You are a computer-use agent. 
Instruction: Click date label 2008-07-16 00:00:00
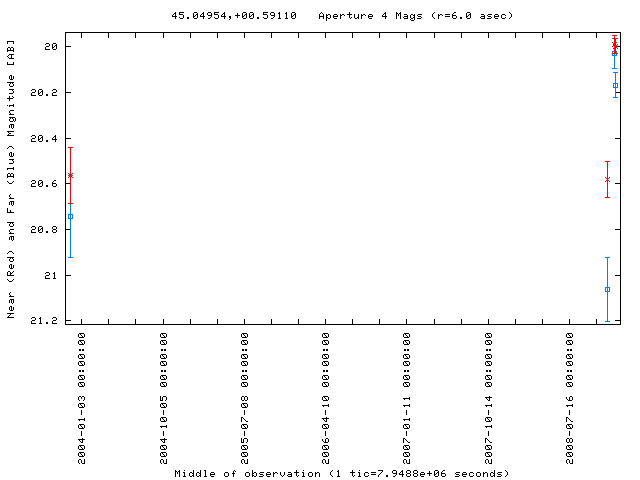pos(569,398)
